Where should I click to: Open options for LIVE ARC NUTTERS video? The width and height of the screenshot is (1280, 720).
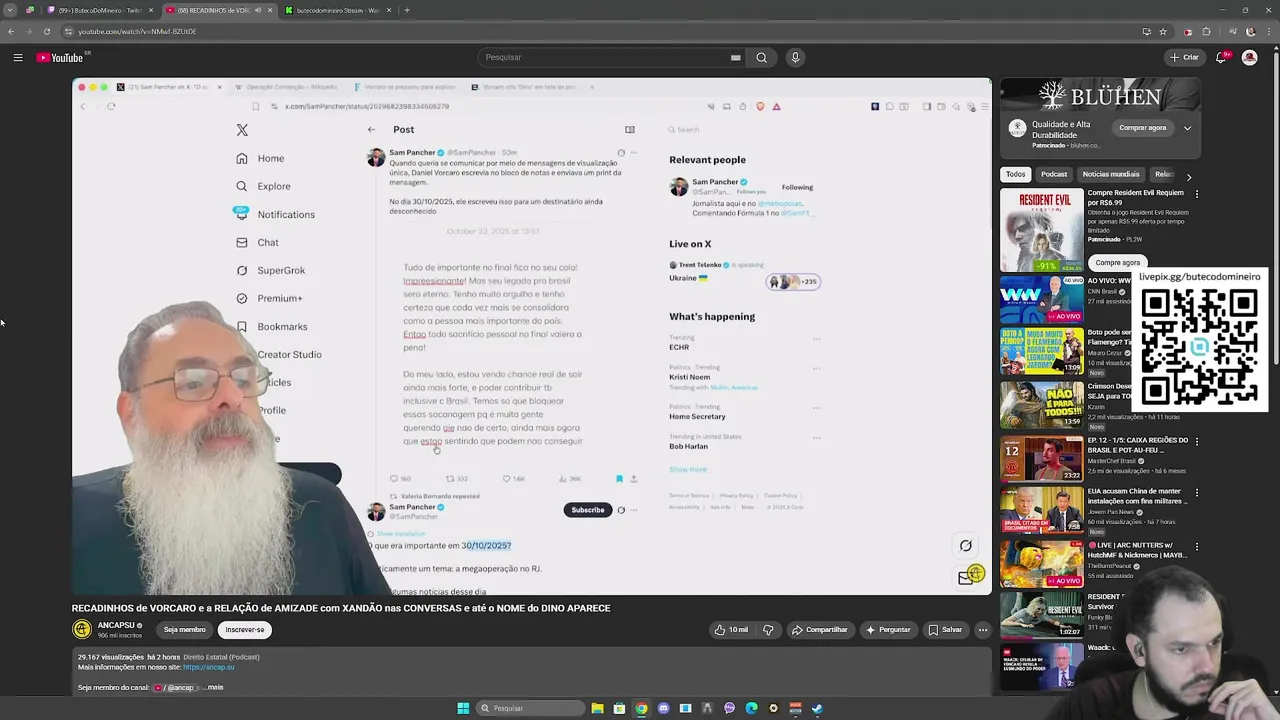(1197, 545)
